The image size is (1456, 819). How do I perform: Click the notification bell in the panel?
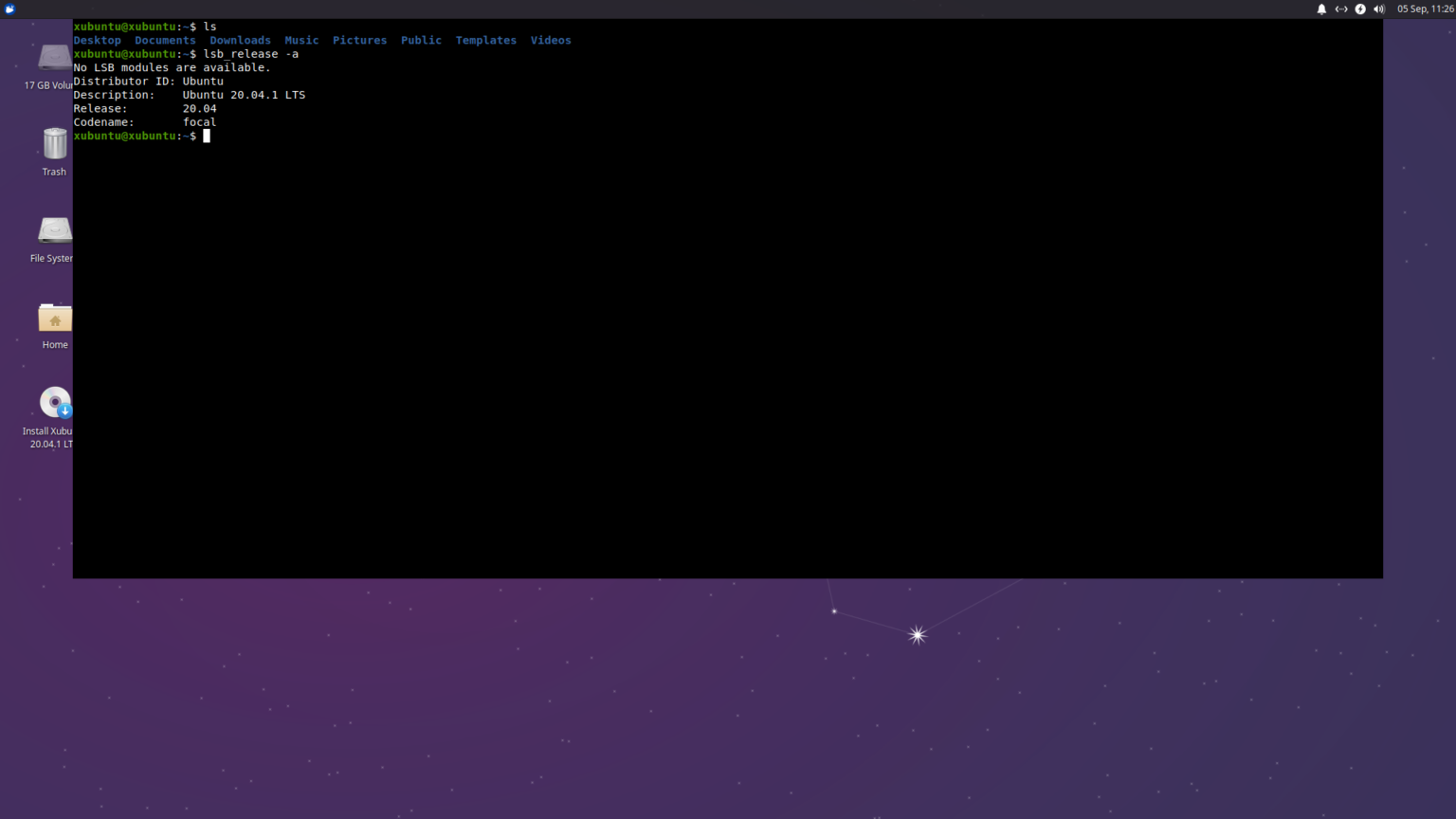pyautogui.click(x=1321, y=9)
